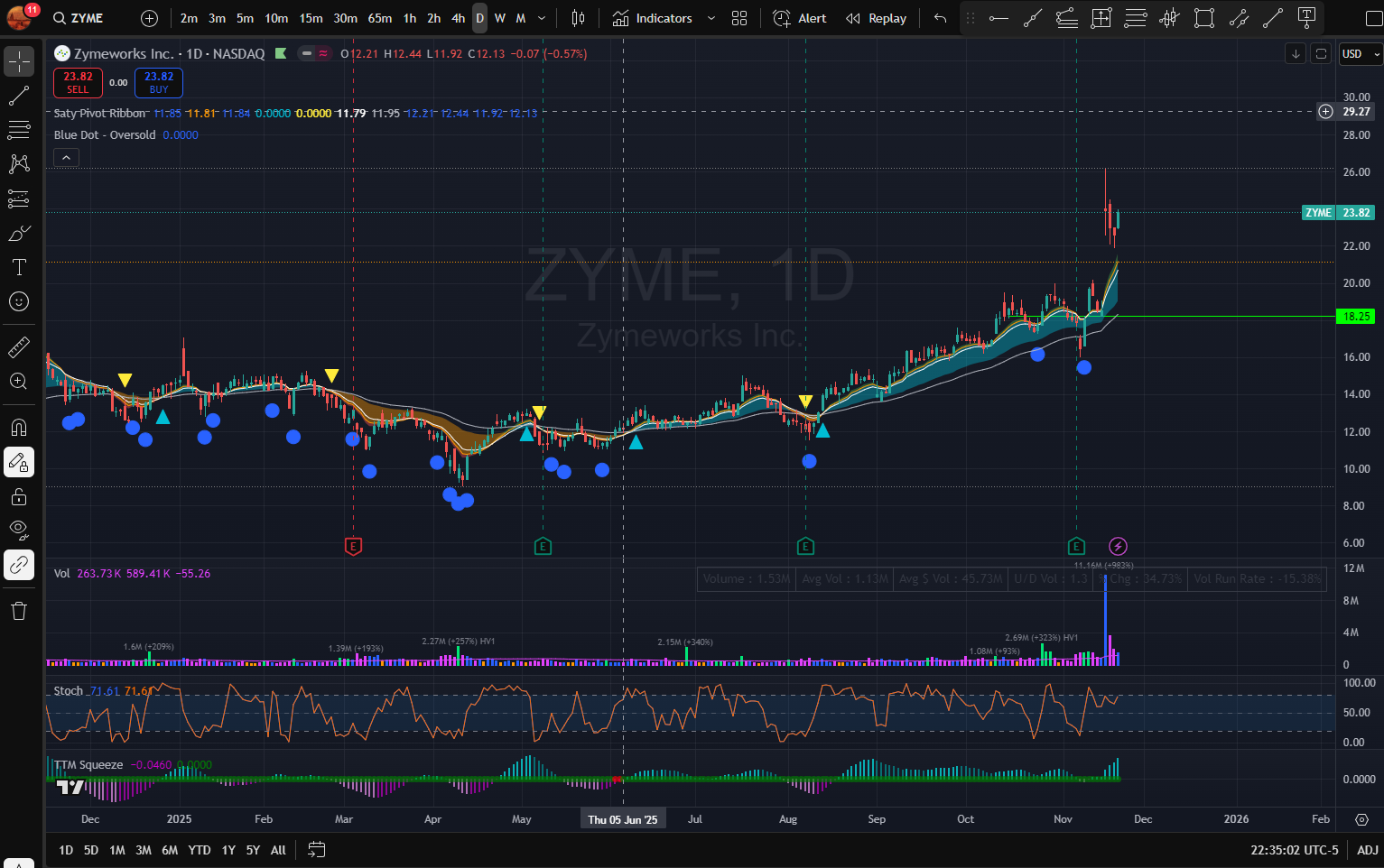This screenshot has height=868, width=1384.
Task: Select bars pattern tool in favorites toolbar
Action: click(x=1170, y=18)
